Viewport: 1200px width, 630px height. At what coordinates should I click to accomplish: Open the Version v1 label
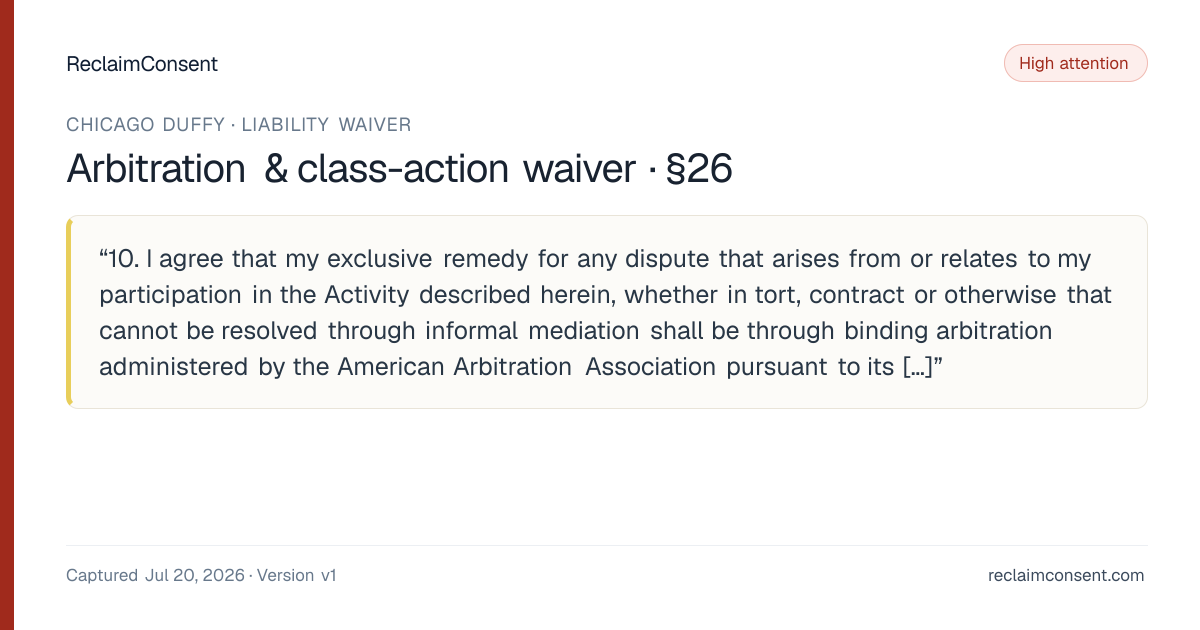(297, 575)
